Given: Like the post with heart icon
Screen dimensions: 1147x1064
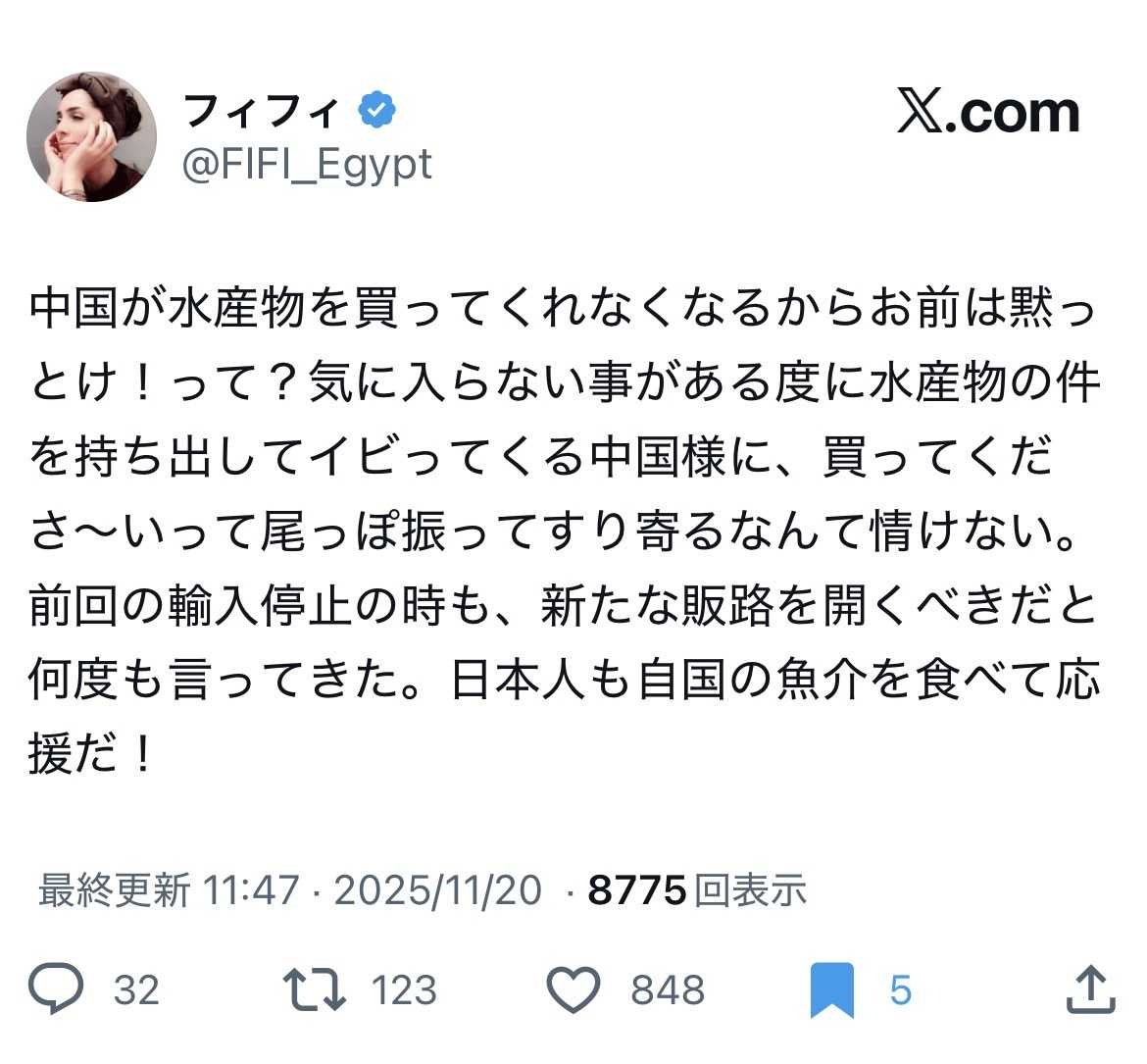Looking at the screenshot, I should pyautogui.click(x=573, y=988).
